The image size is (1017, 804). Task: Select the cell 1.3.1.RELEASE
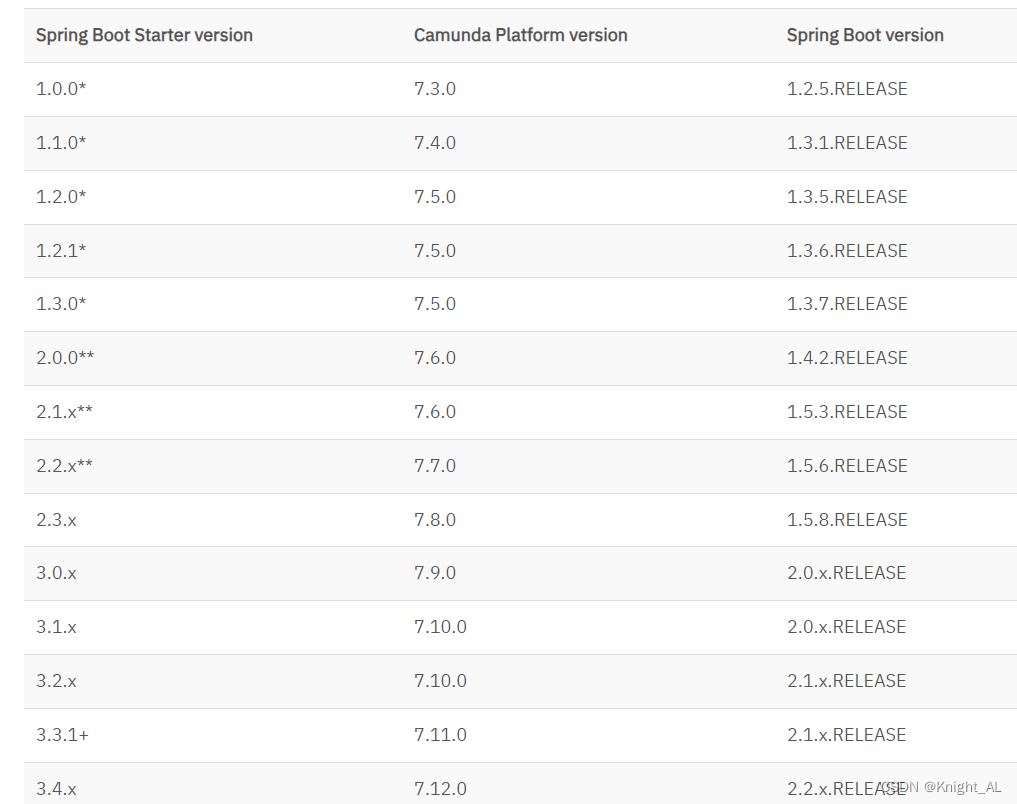coord(846,143)
